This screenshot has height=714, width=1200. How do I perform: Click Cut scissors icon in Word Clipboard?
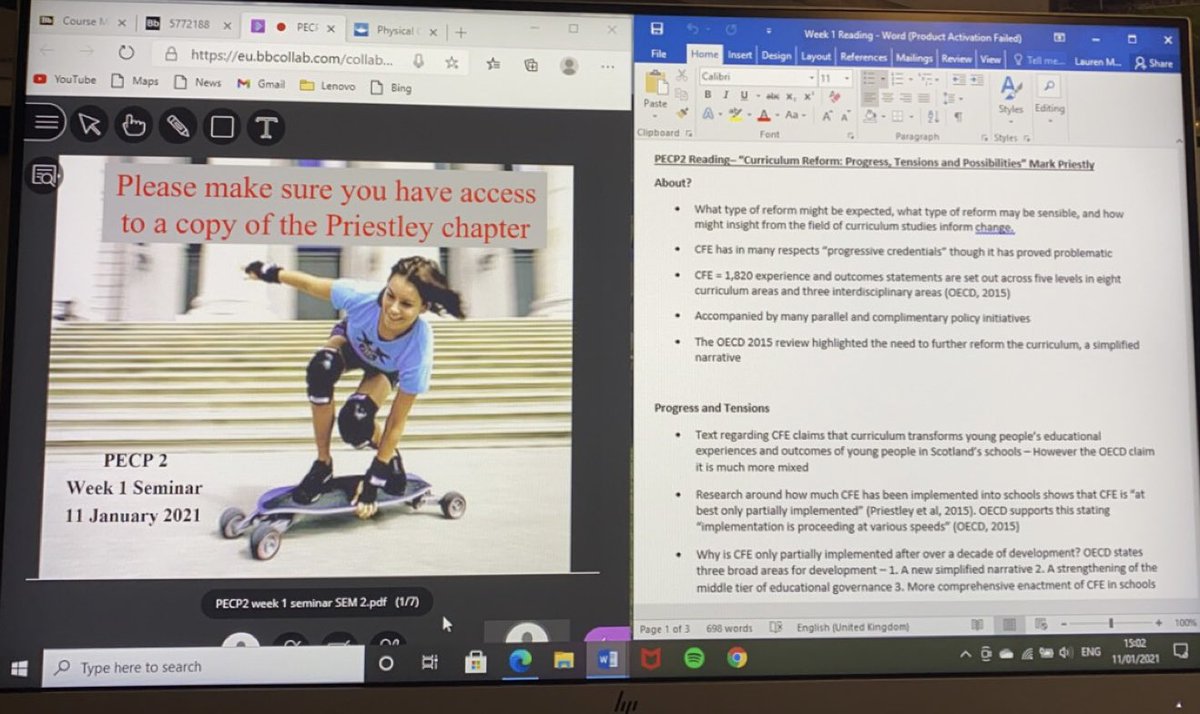click(x=682, y=75)
